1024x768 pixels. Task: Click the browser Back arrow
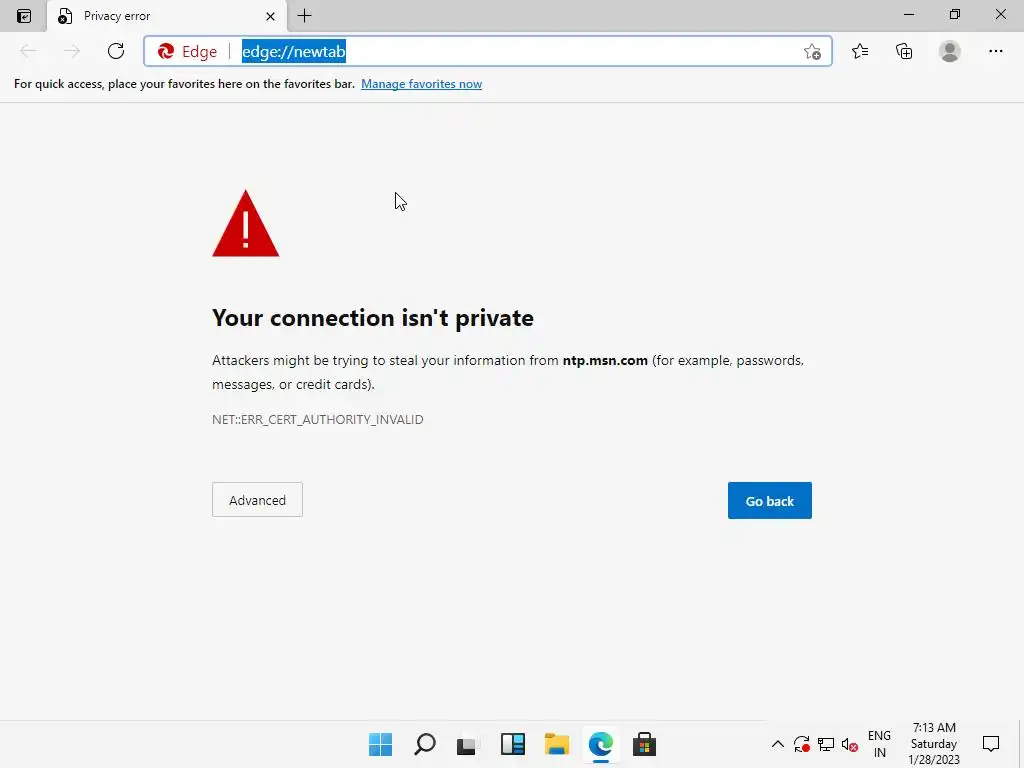tap(28, 51)
